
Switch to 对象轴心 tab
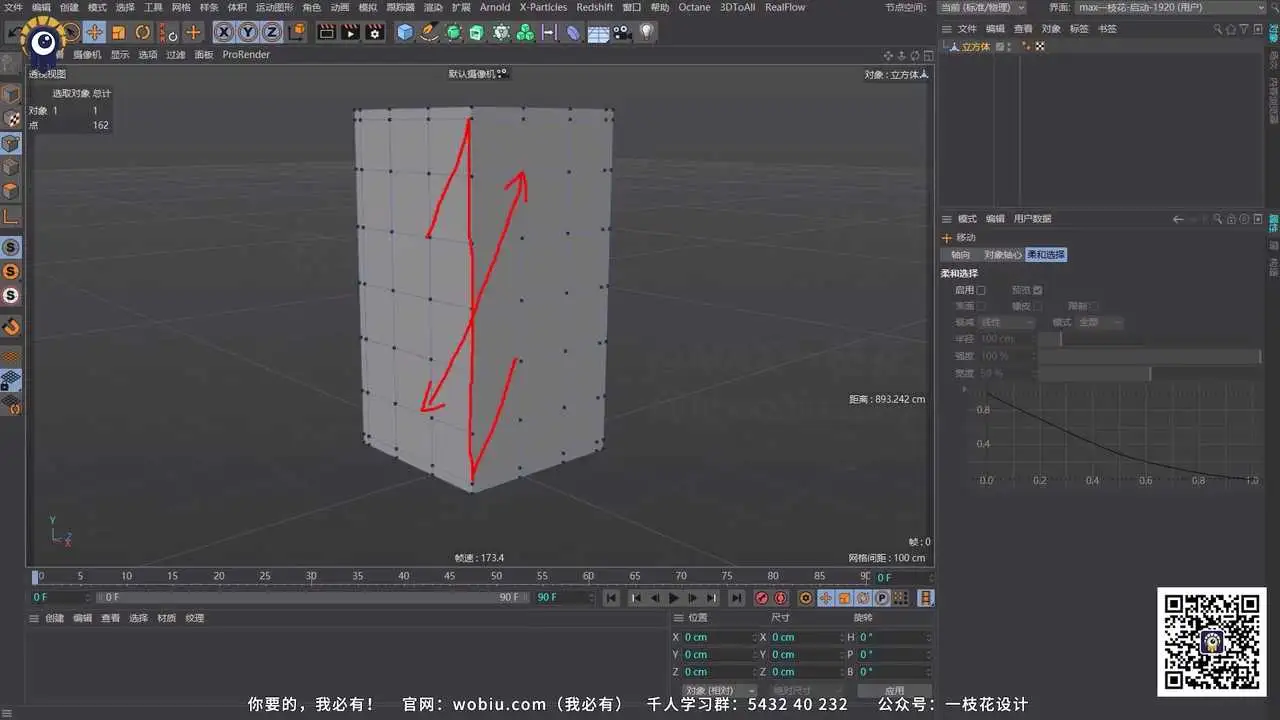click(1002, 255)
